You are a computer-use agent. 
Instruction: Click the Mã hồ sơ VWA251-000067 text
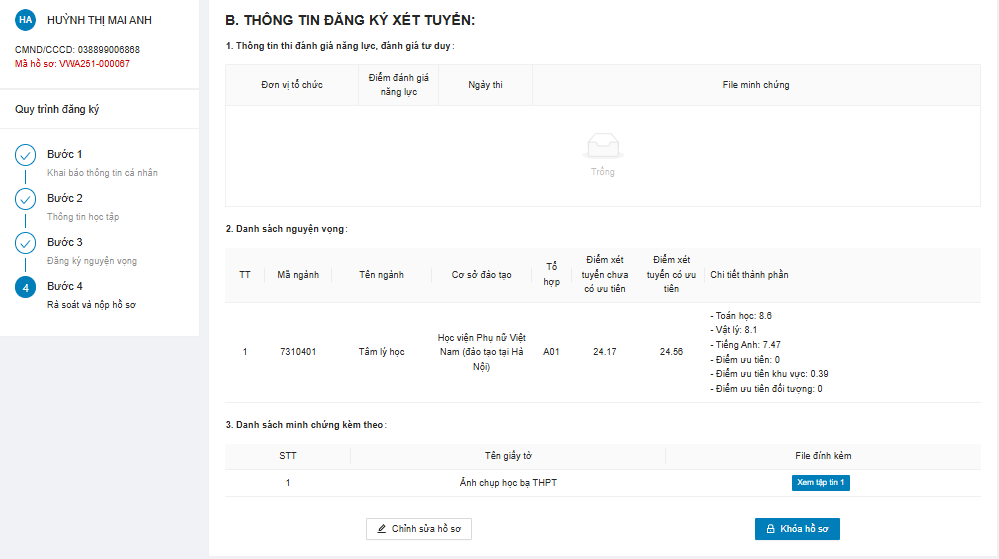[x=72, y=64]
